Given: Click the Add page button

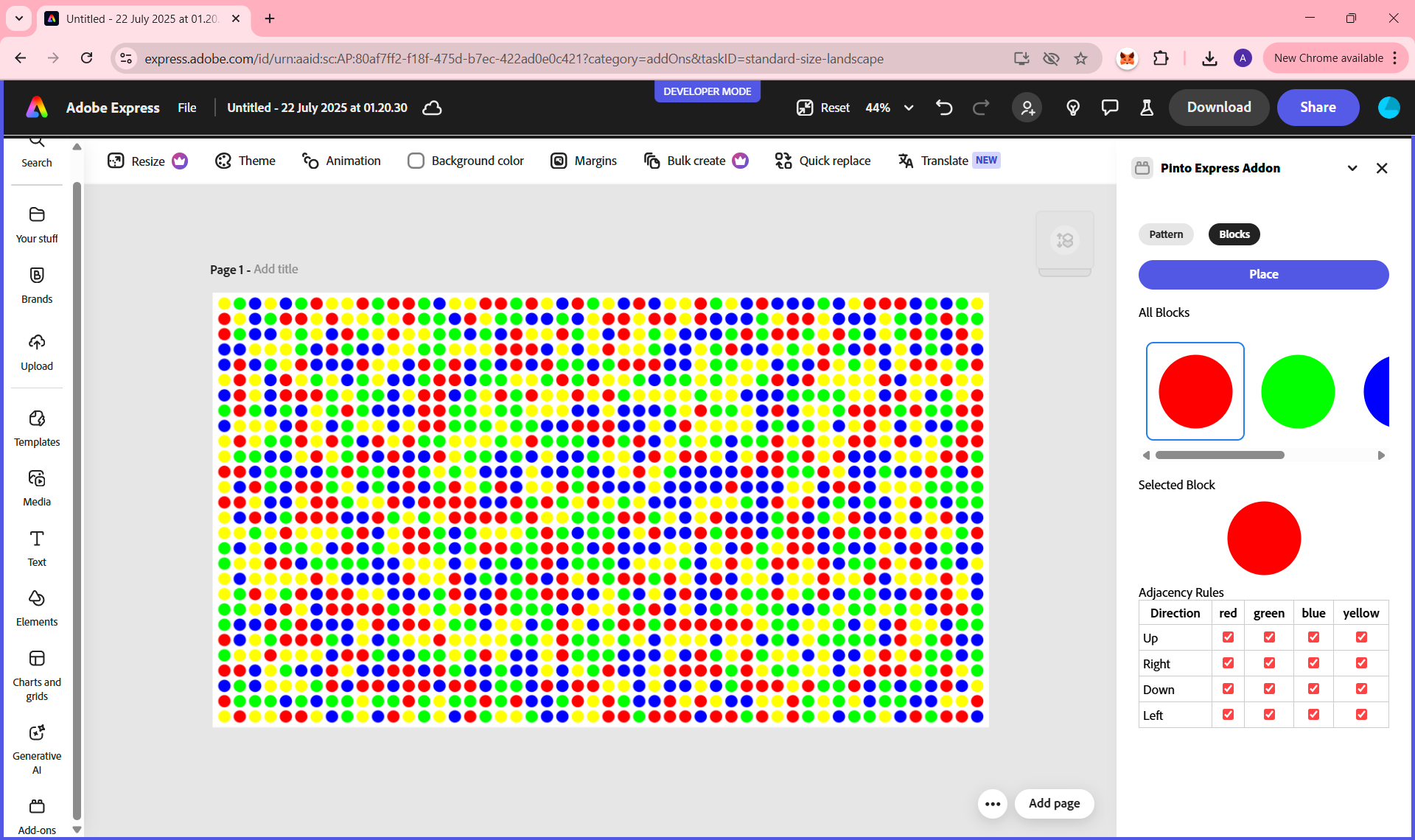Looking at the screenshot, I should click(1054, 803).
